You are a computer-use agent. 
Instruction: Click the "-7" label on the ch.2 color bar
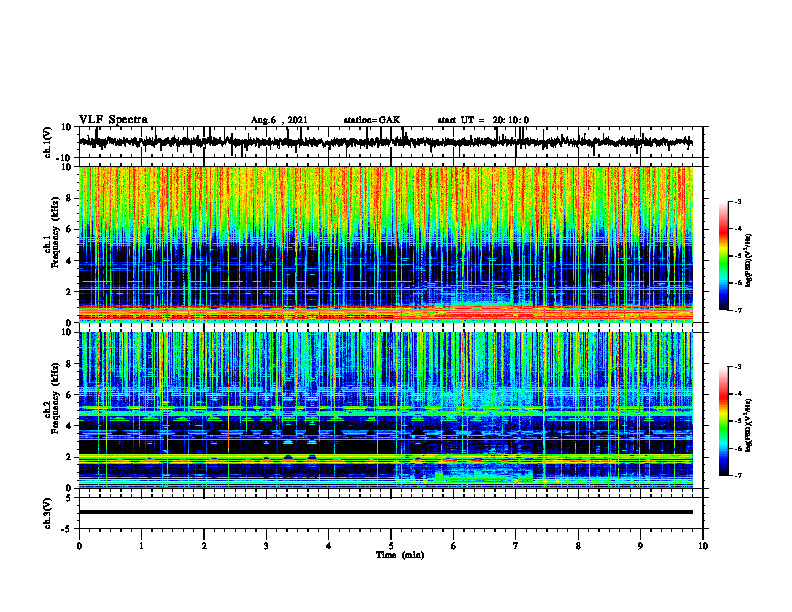point(738,475)
